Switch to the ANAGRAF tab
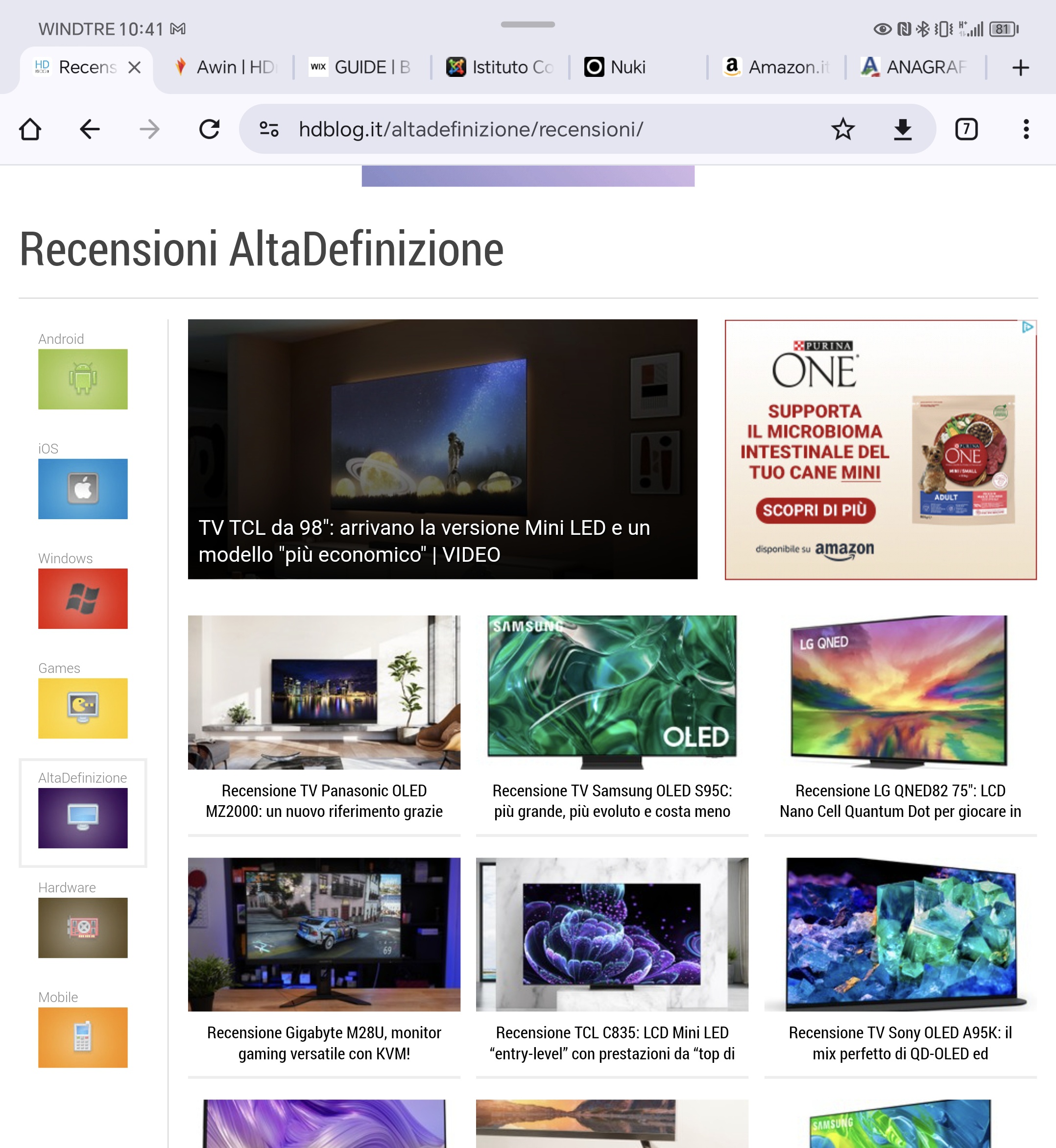The width and height of the screenshot is (1056, 1148). pyautogui.click(x=914, y=68)
